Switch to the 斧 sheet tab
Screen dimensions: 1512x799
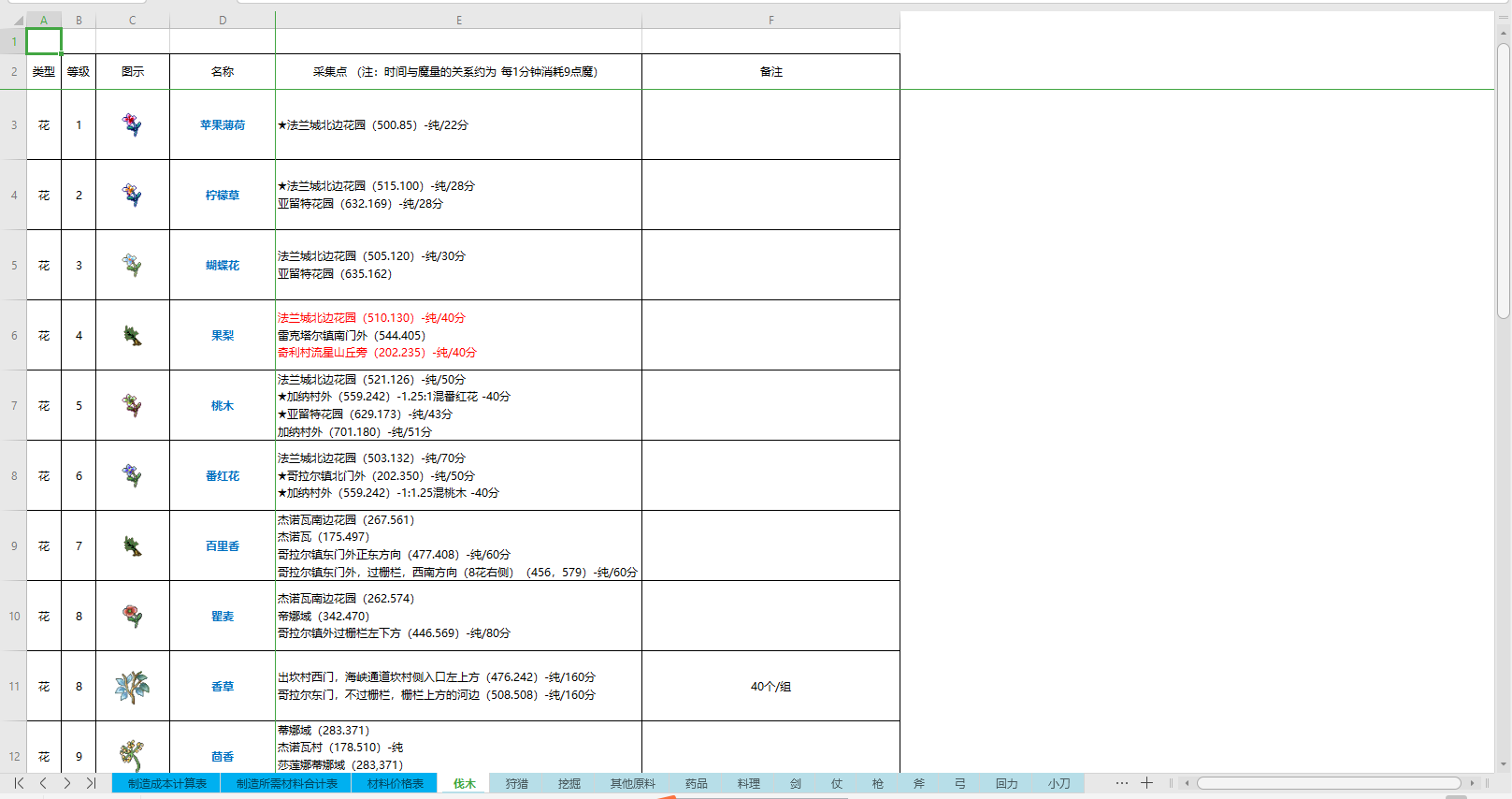pos(918,783)
